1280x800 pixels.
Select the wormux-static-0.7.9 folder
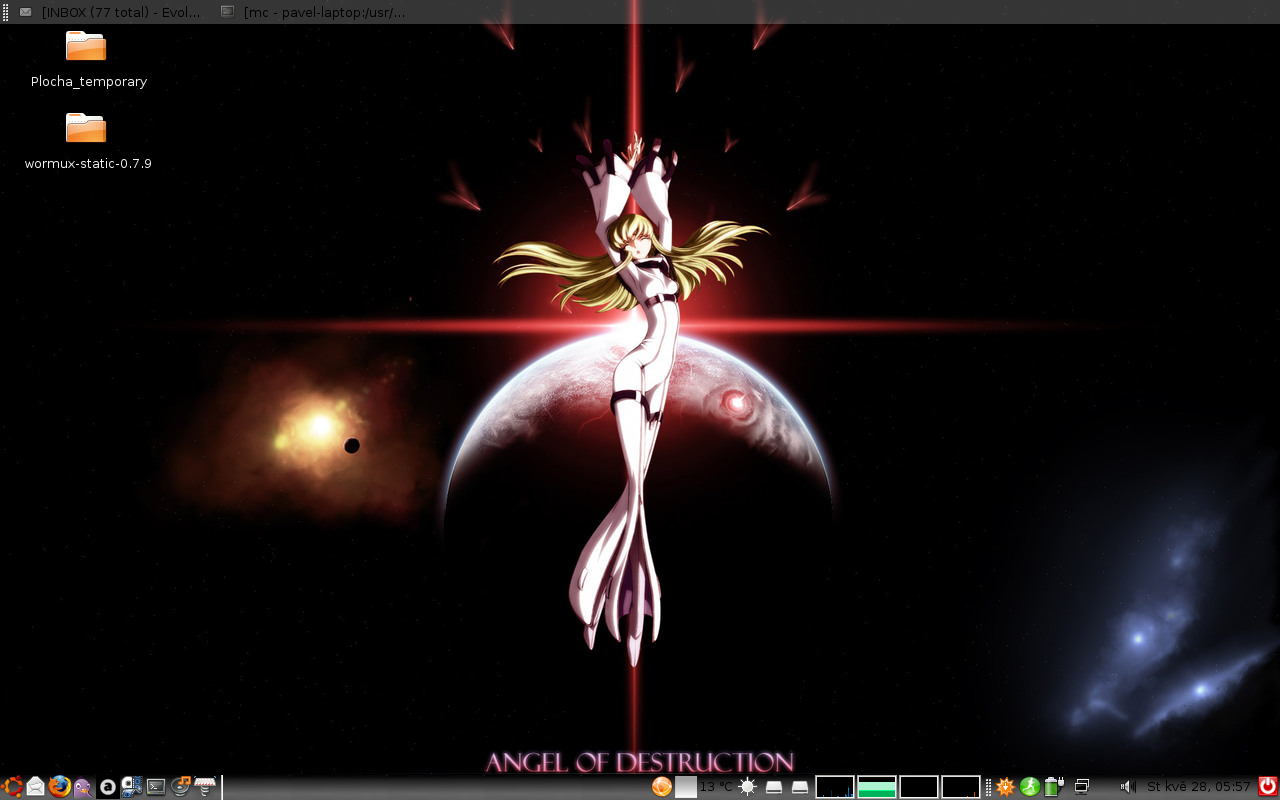86,128
